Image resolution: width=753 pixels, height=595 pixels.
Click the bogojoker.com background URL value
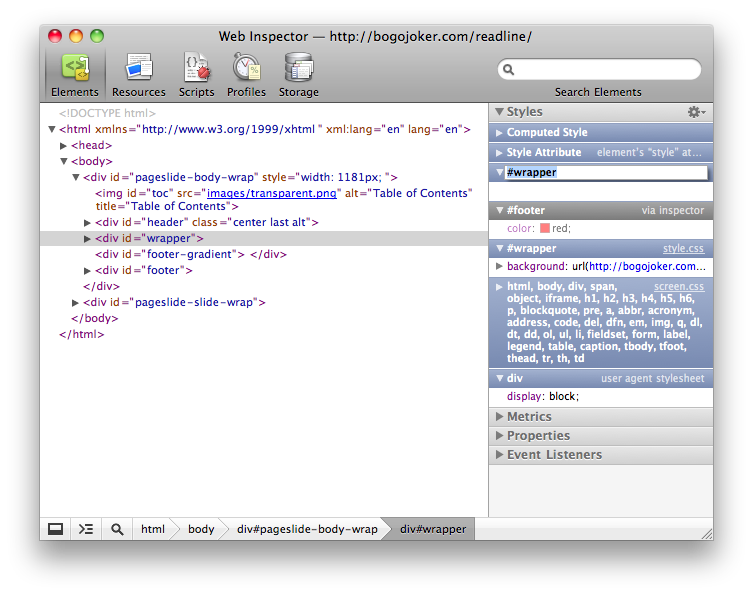[x=648, y=267]
